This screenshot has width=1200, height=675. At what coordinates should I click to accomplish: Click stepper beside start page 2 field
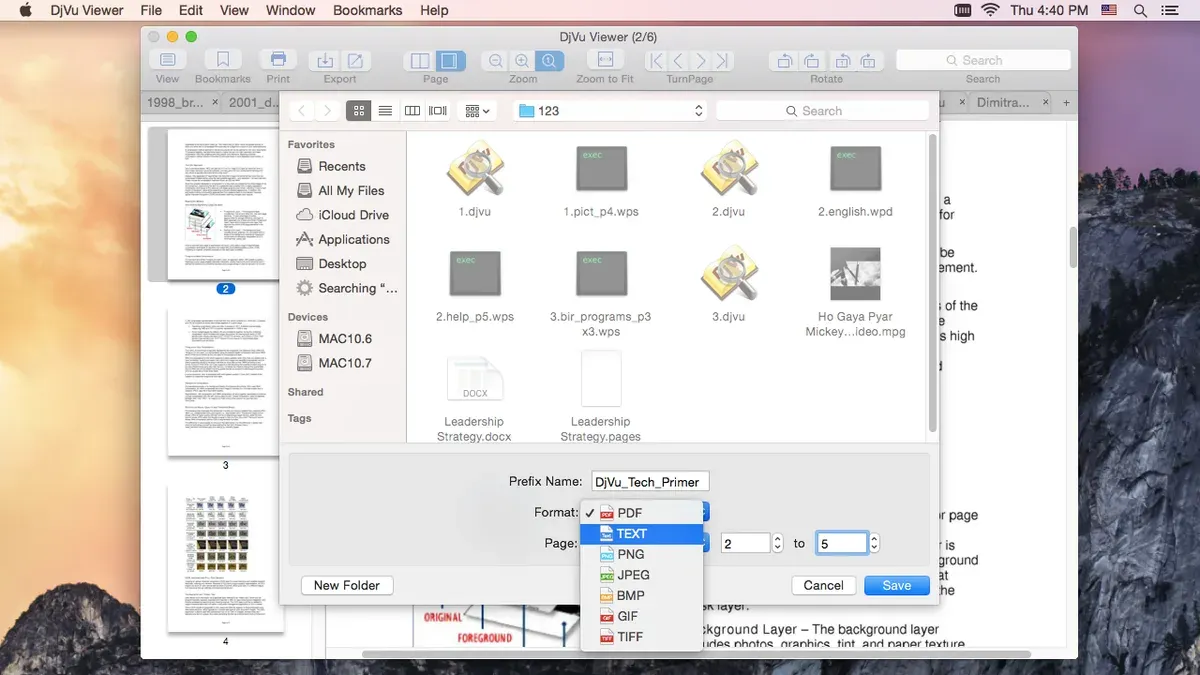click(777, 543)
